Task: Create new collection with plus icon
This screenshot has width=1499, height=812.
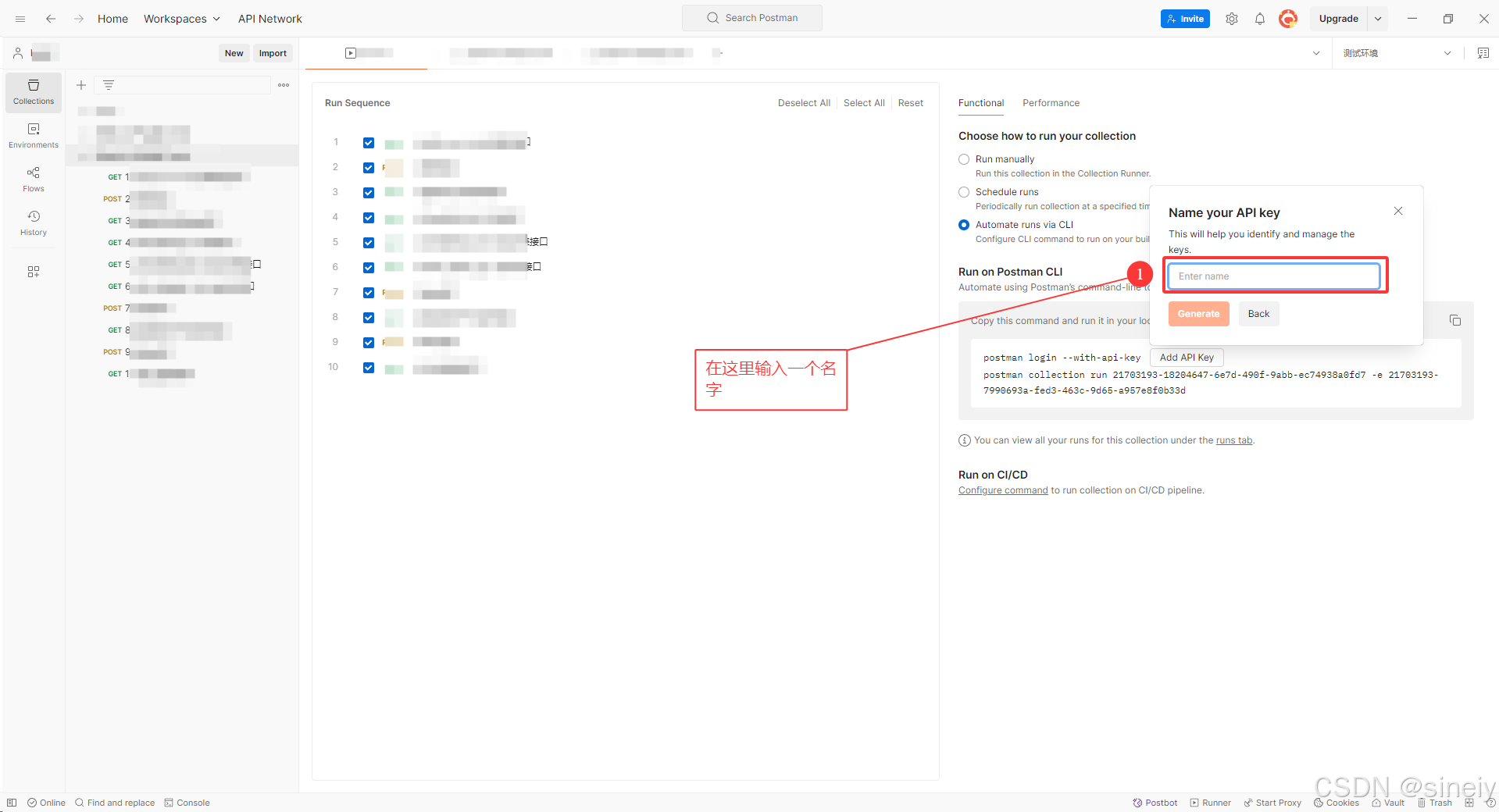Action: 81,85
